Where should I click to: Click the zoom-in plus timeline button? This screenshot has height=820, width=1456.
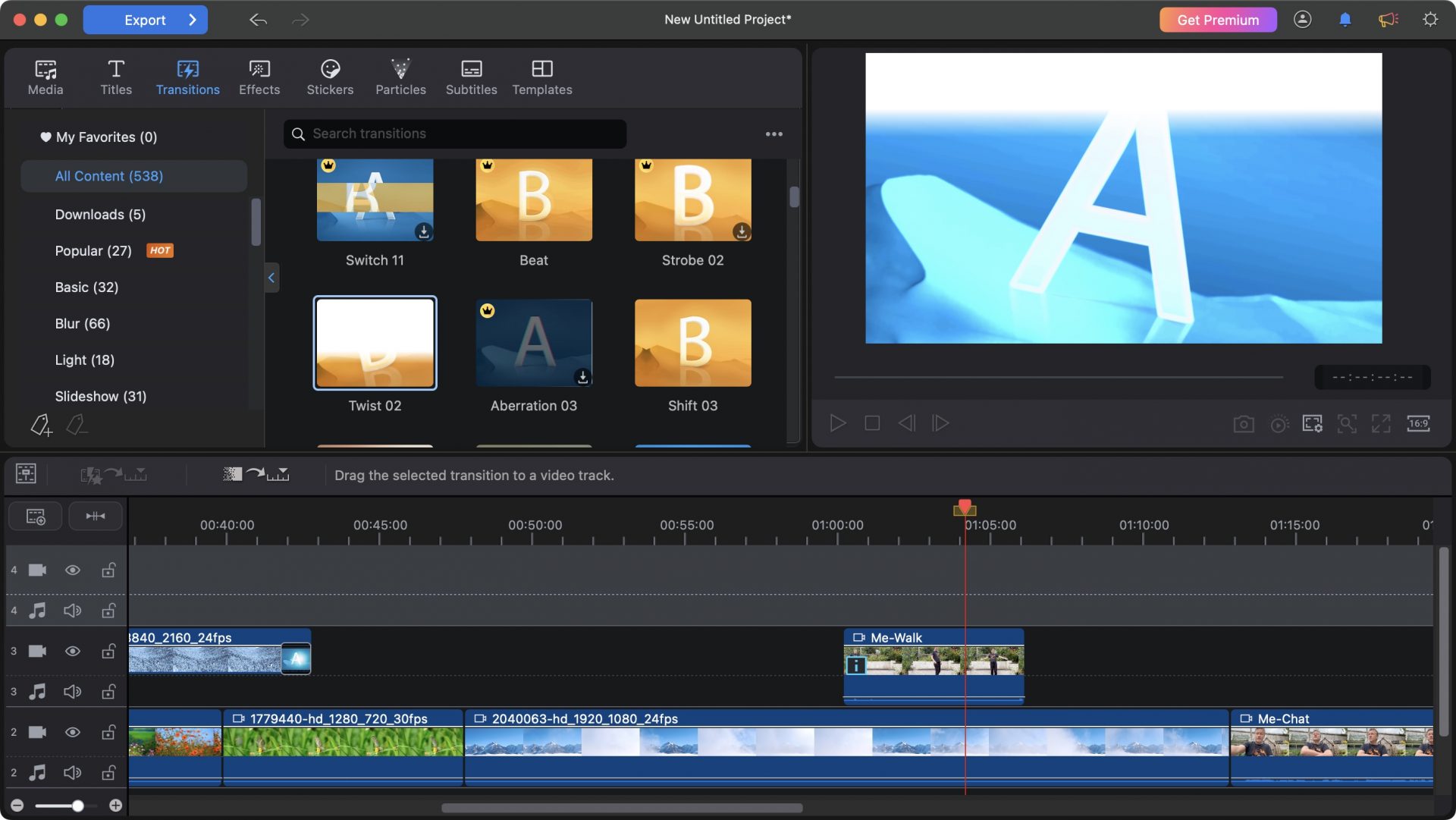(x=115, y=806)
